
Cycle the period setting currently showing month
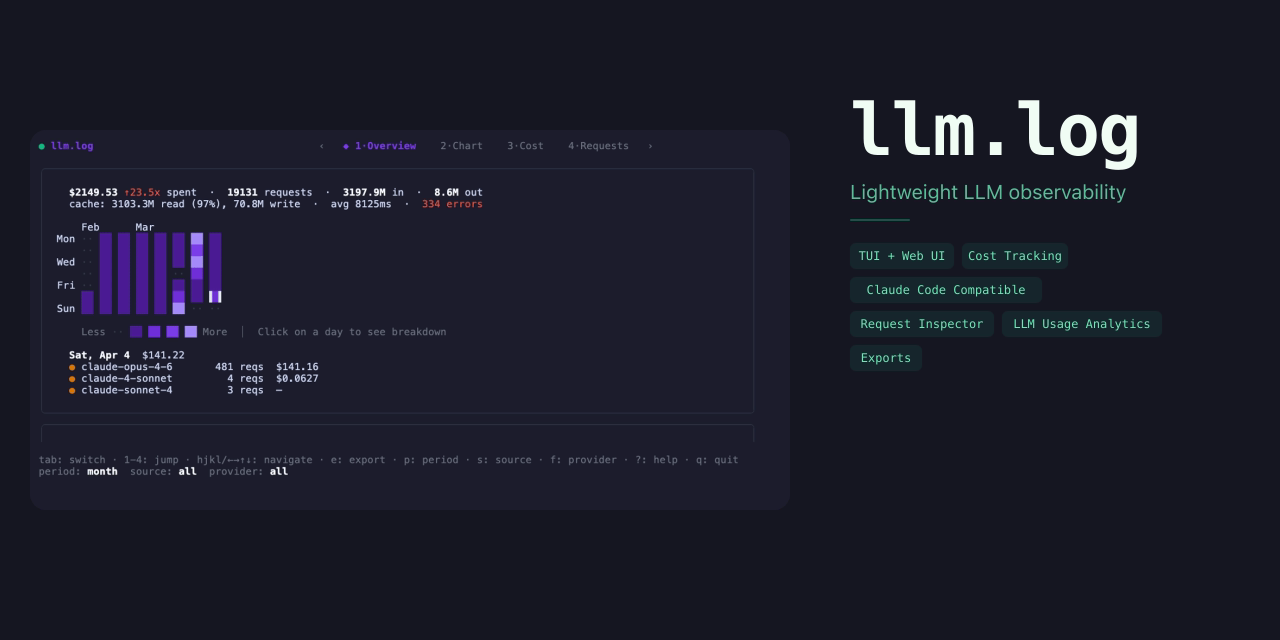point(101,471)
